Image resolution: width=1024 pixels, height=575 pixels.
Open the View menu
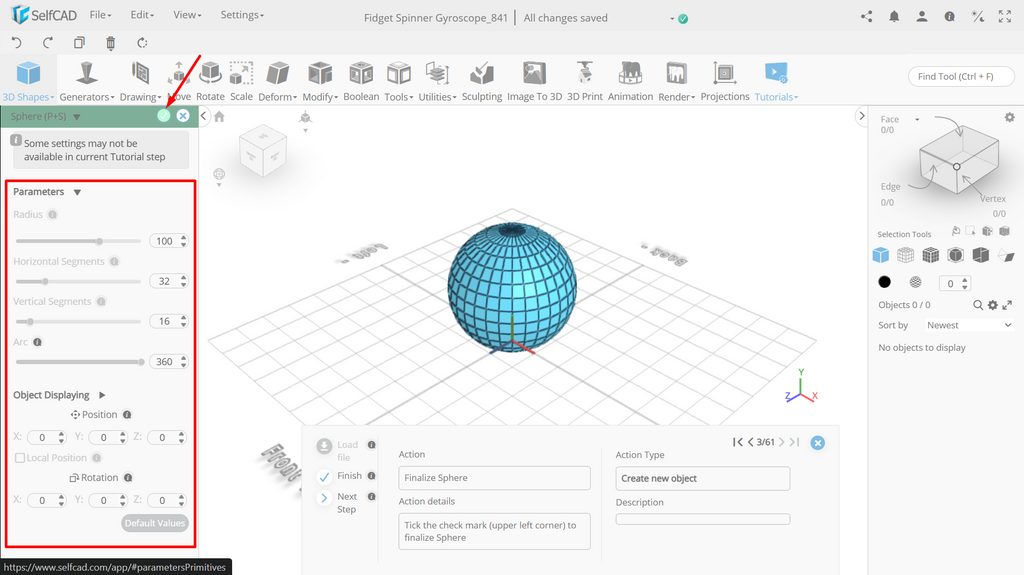(187, 14)
